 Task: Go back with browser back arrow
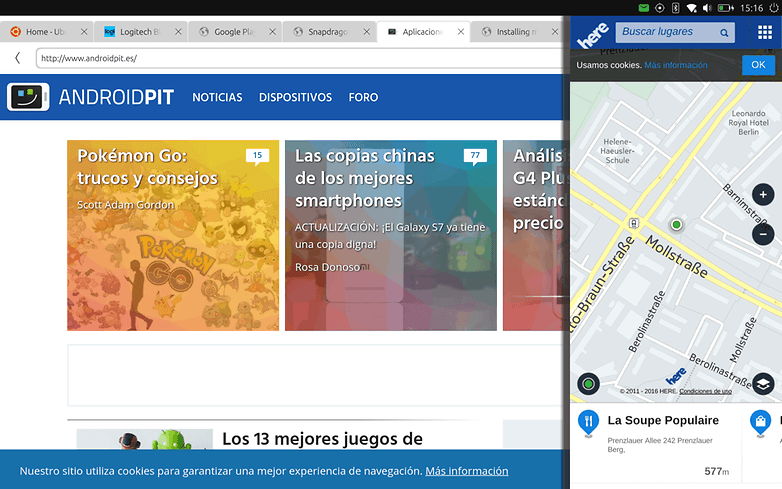(17, 58)
